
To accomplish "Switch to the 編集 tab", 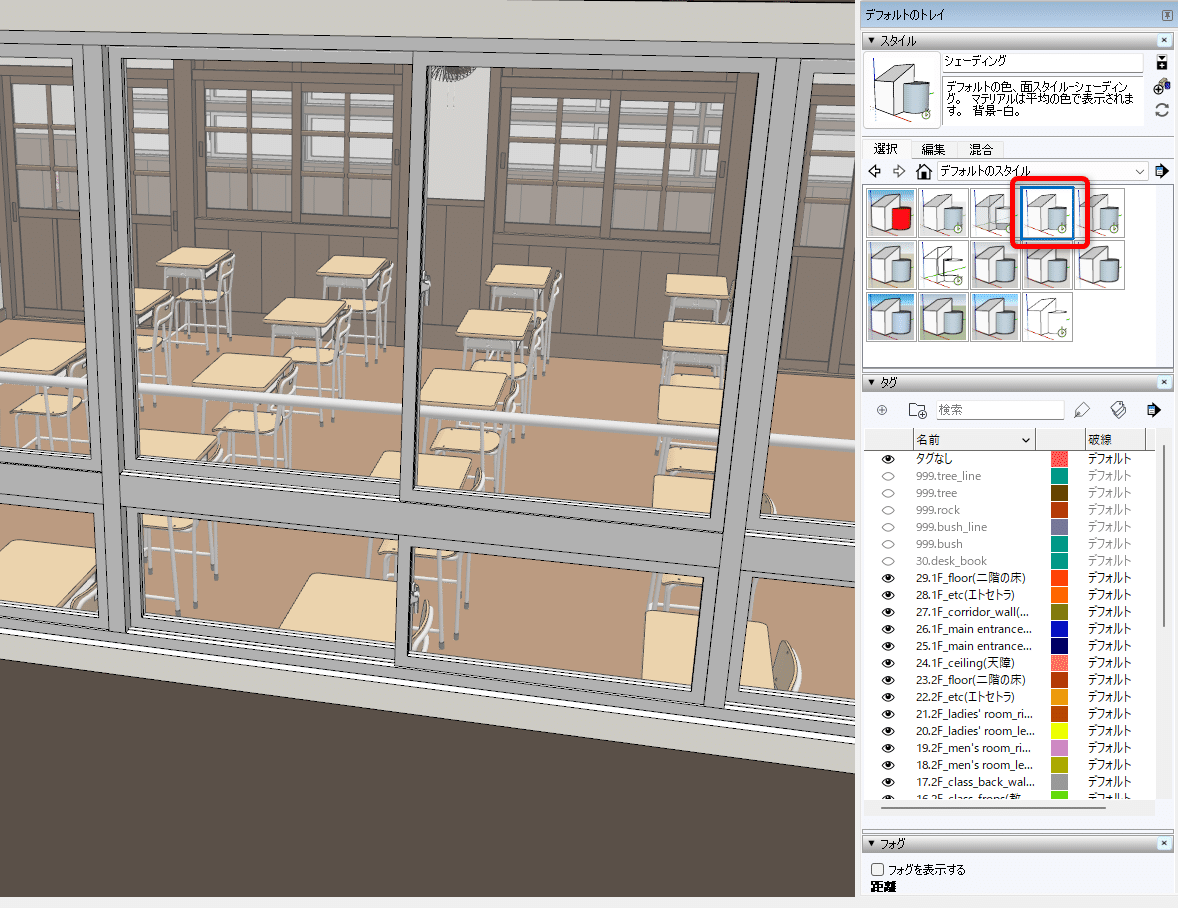I will tap(933, 149).
